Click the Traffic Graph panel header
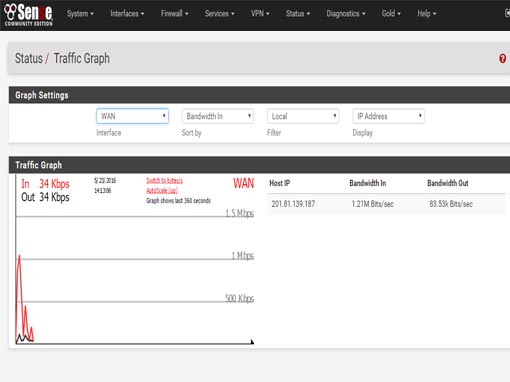Screen dimensions: 510x382 click(x=259, y=165)
